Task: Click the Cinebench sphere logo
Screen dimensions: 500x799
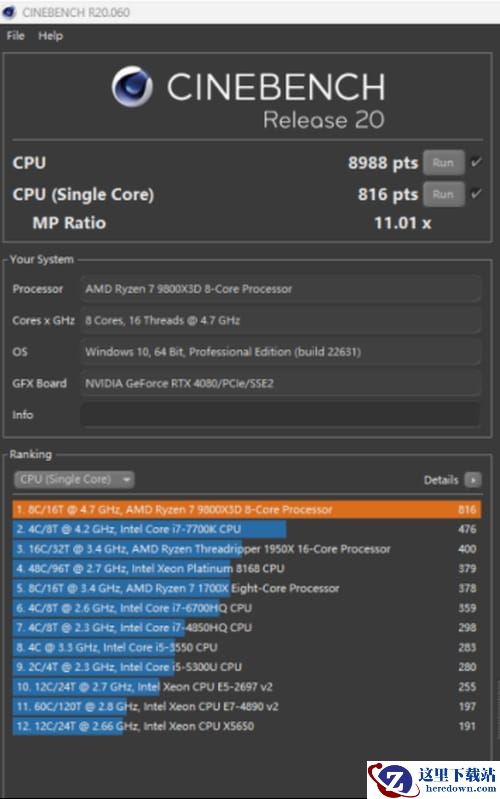Action: tap(132, 86)
